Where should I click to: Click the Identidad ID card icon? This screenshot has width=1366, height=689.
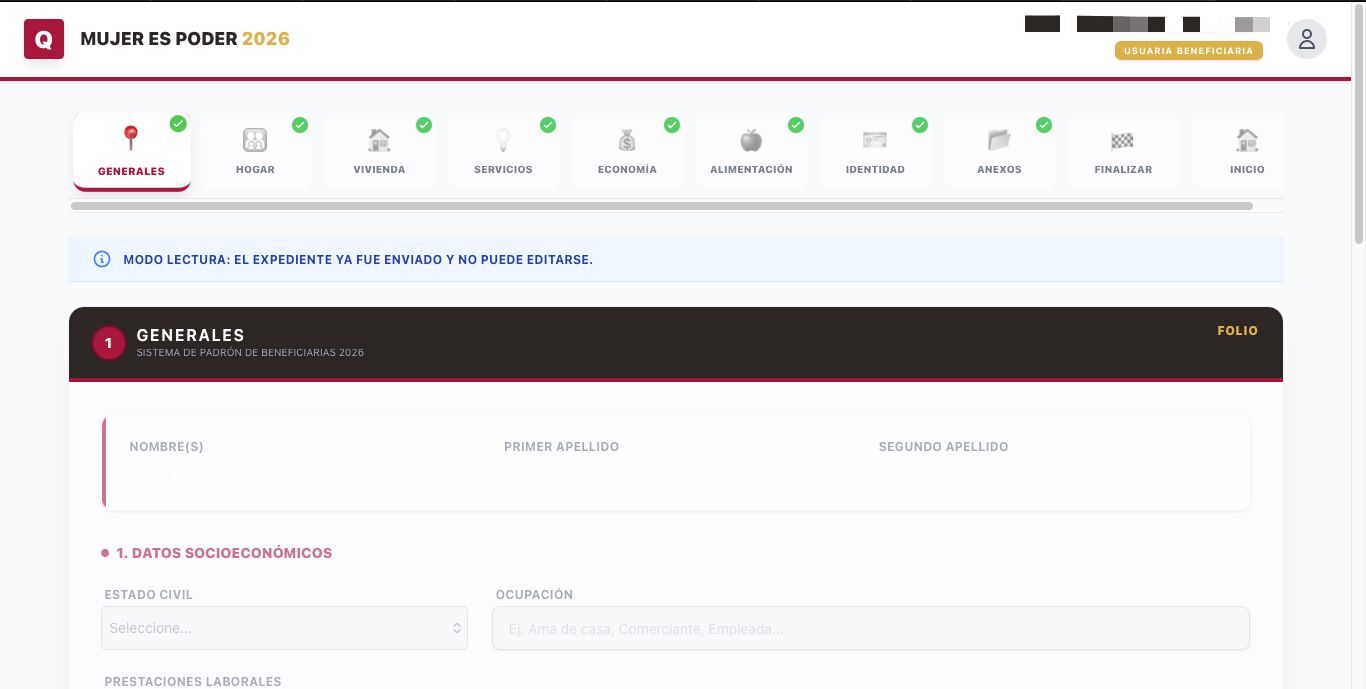875,140
